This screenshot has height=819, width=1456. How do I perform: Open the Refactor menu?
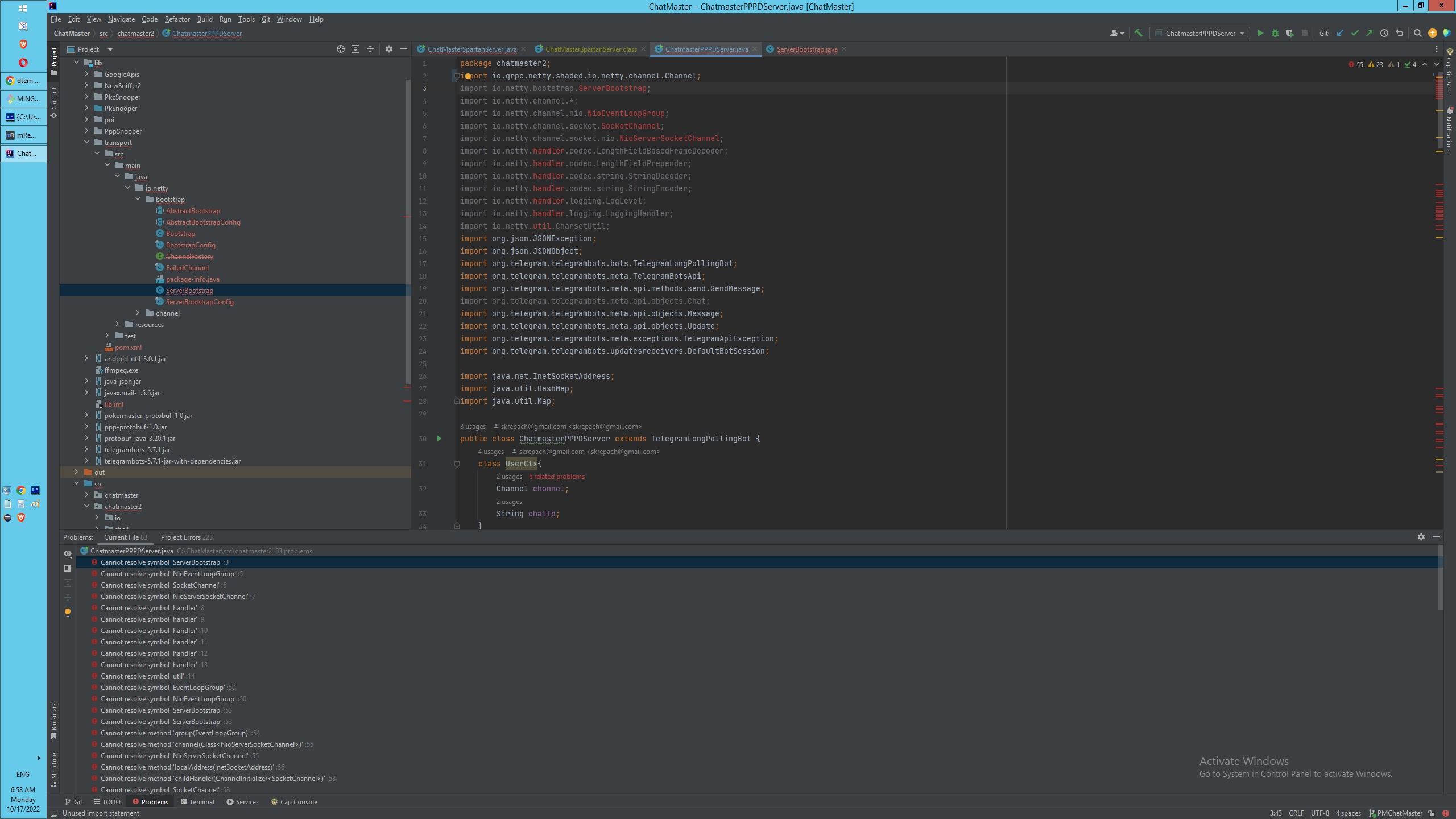[x=177, y=19]
